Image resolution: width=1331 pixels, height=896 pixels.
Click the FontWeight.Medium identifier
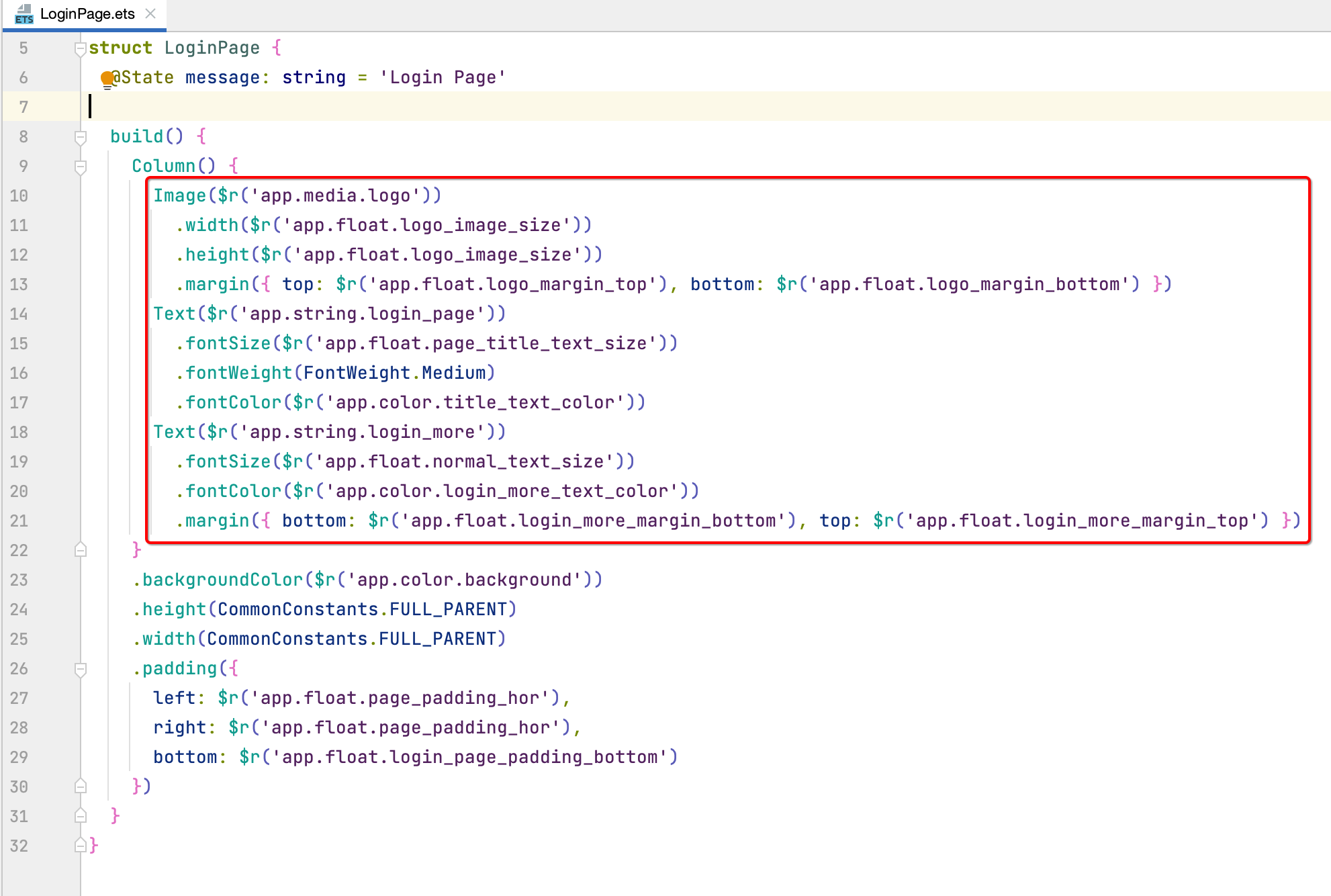[x=394, y=373]
